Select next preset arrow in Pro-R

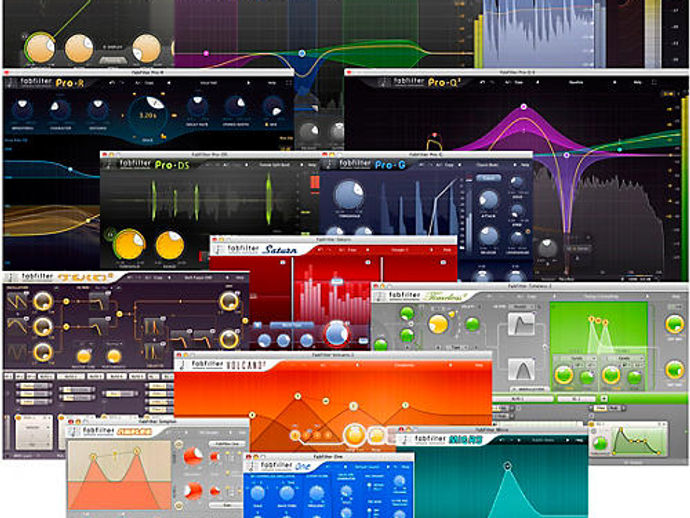[249, 83]
